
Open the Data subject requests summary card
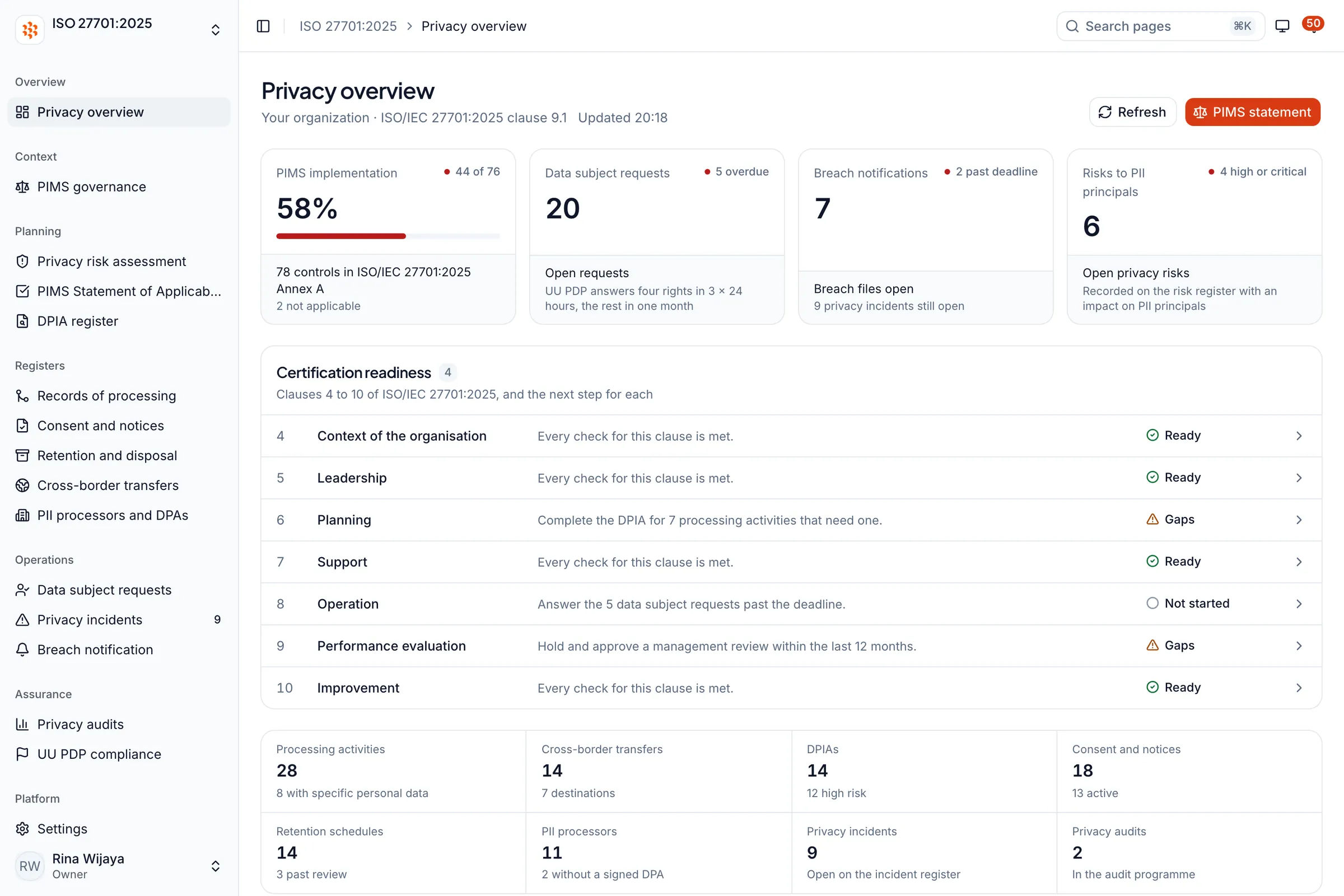(657, 236)
